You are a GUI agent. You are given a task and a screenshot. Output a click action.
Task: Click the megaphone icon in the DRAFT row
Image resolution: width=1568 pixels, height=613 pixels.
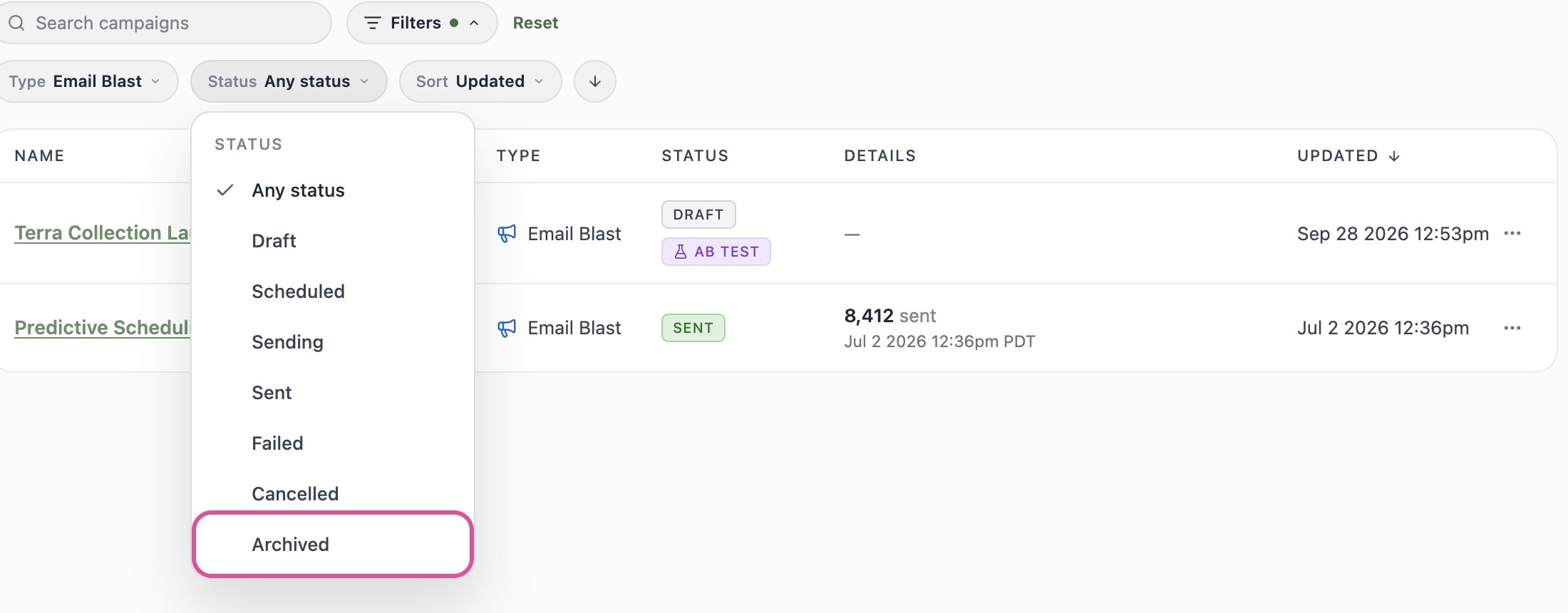coord(507,234)
